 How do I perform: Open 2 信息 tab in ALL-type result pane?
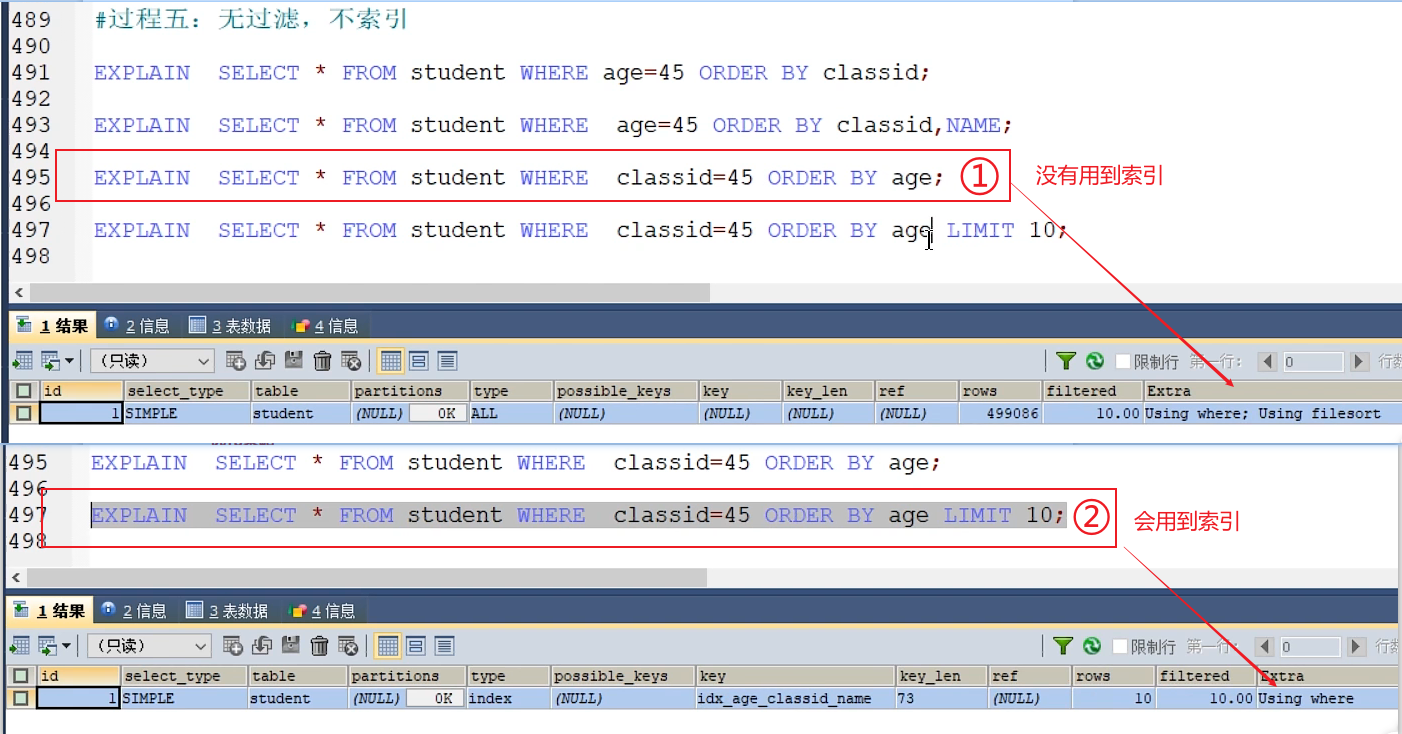[137, 326]
